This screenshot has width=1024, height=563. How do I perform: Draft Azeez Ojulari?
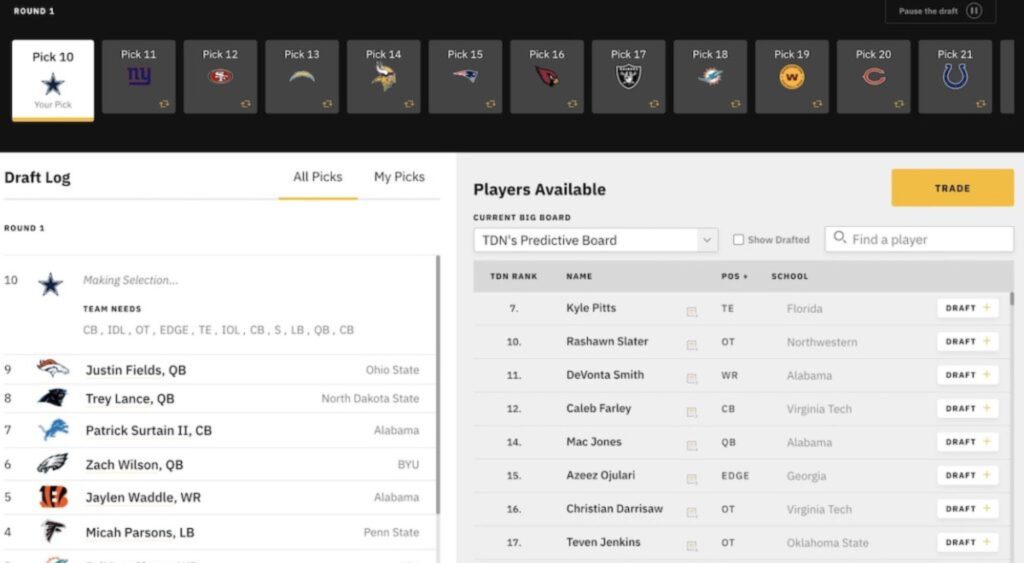(x=967, y=475)
